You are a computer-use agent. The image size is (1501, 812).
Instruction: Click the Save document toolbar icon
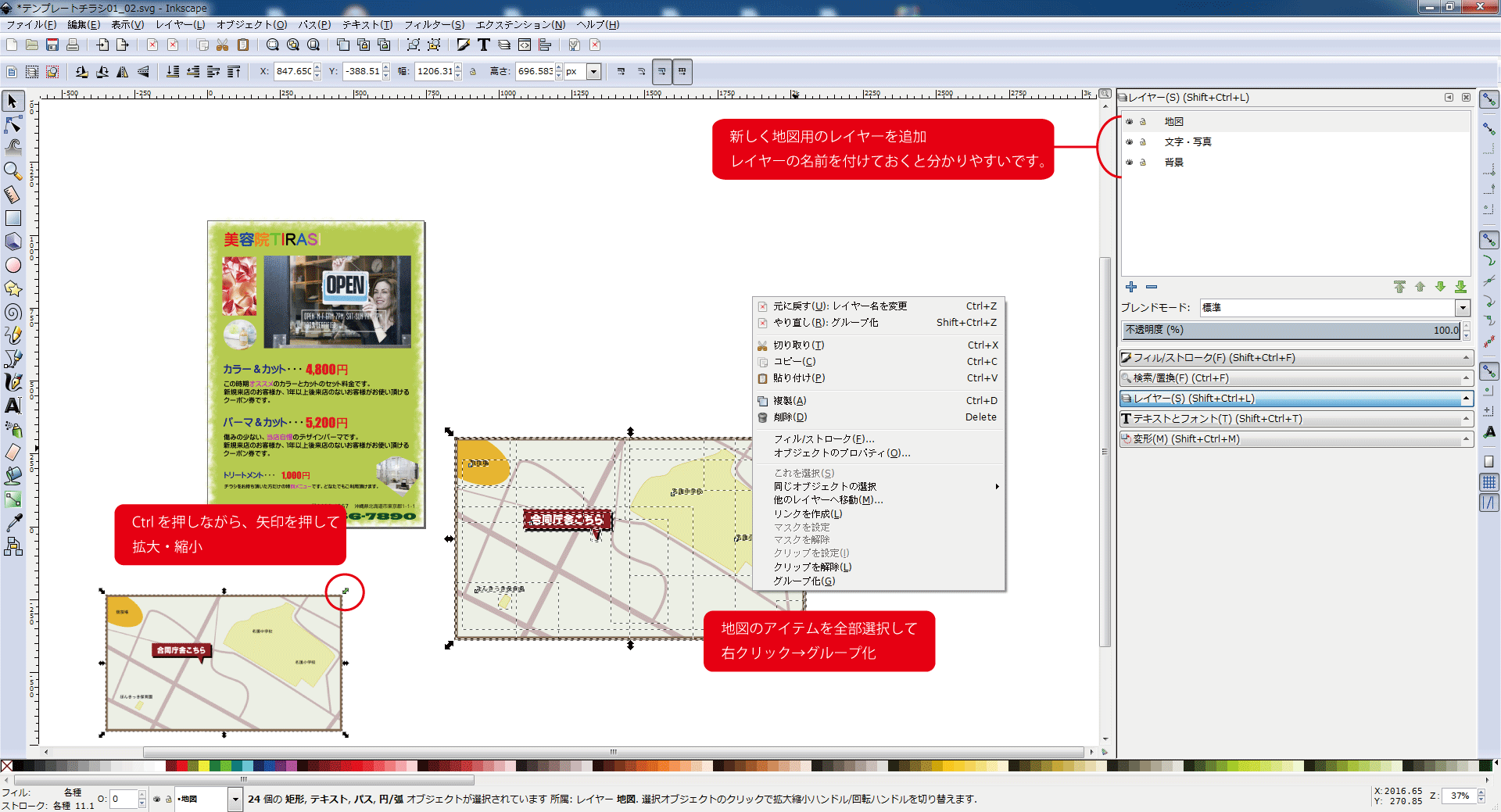pos(52,45)
